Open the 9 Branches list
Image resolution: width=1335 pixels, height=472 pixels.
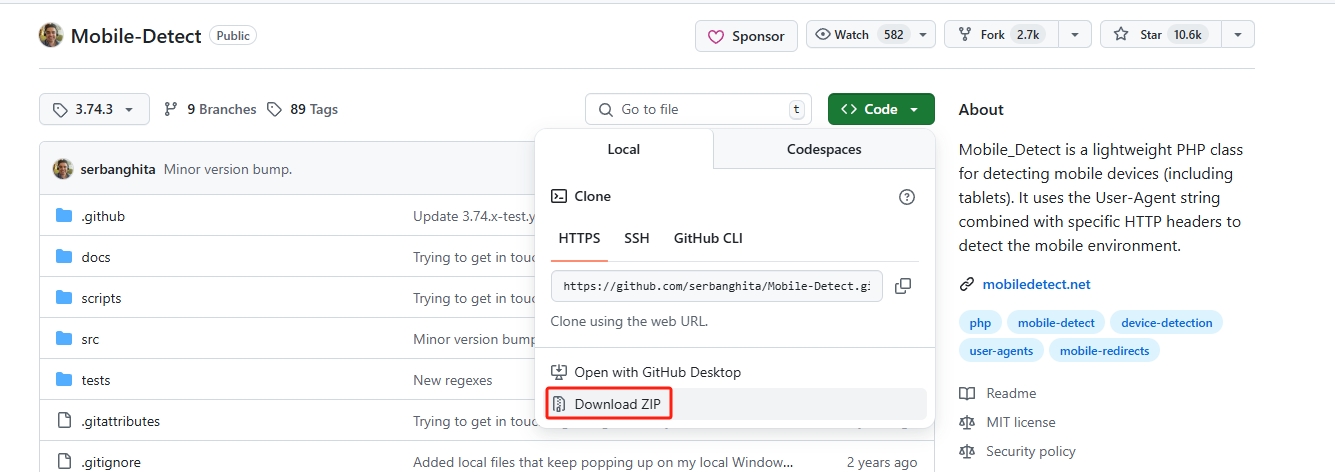210,109
